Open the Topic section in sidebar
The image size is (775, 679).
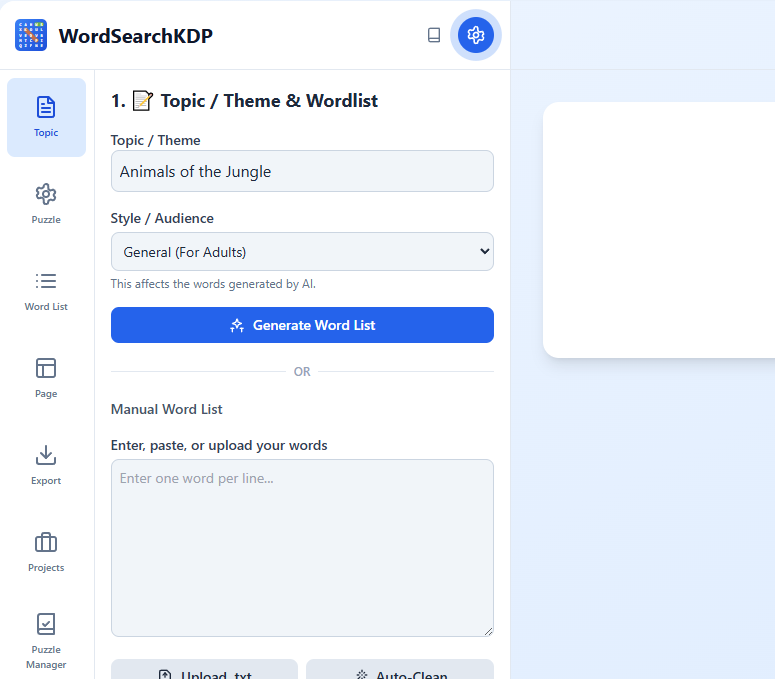point(46,117)
